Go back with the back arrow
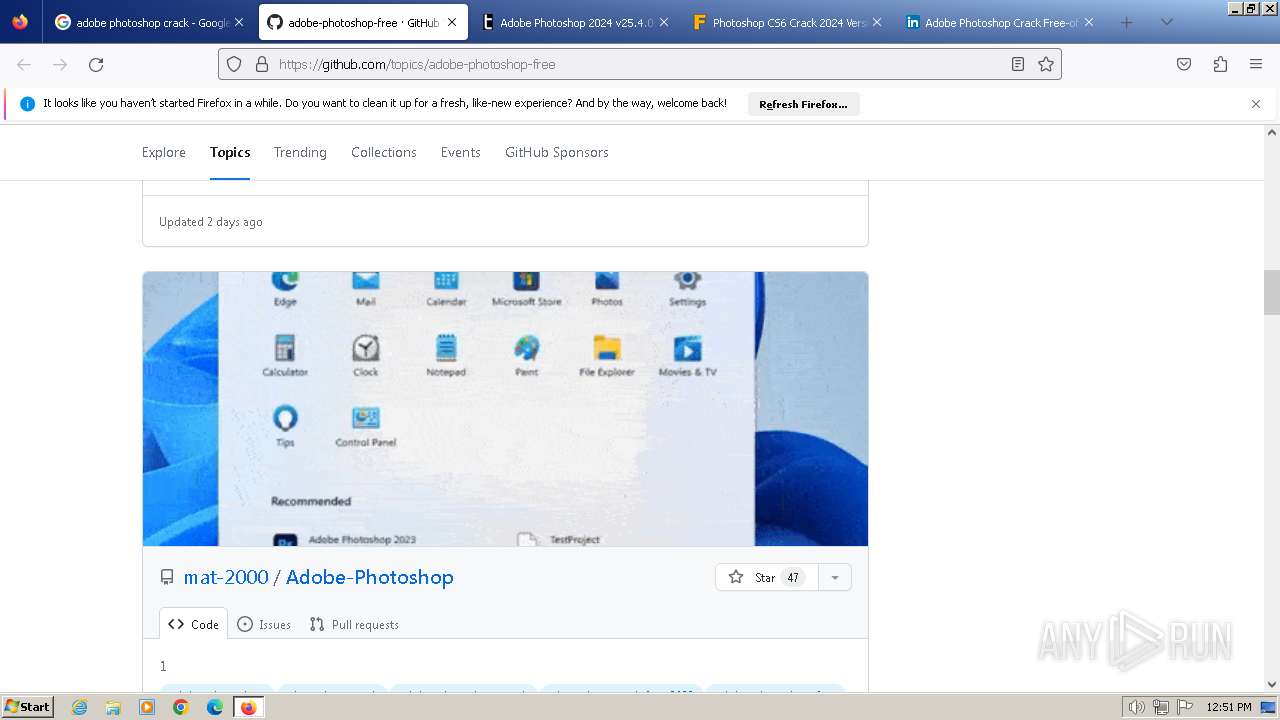This screenshot has width=1280, height=720. click(x=24, y=64)
